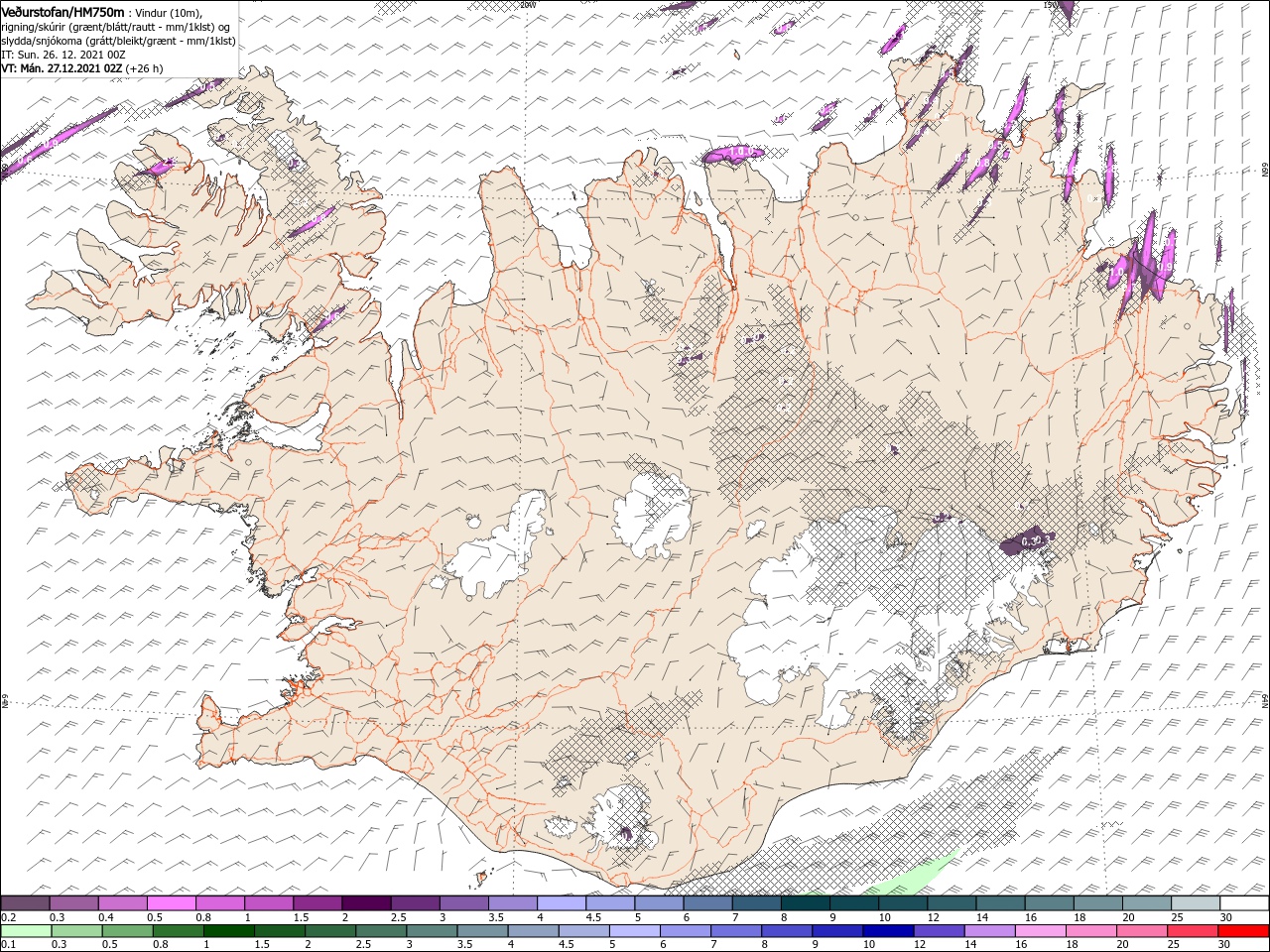1270x952 pixels.
Task: Pick darkest green lower-row swatch at 1
Action: pyautogui.click(x=229, y=931)
